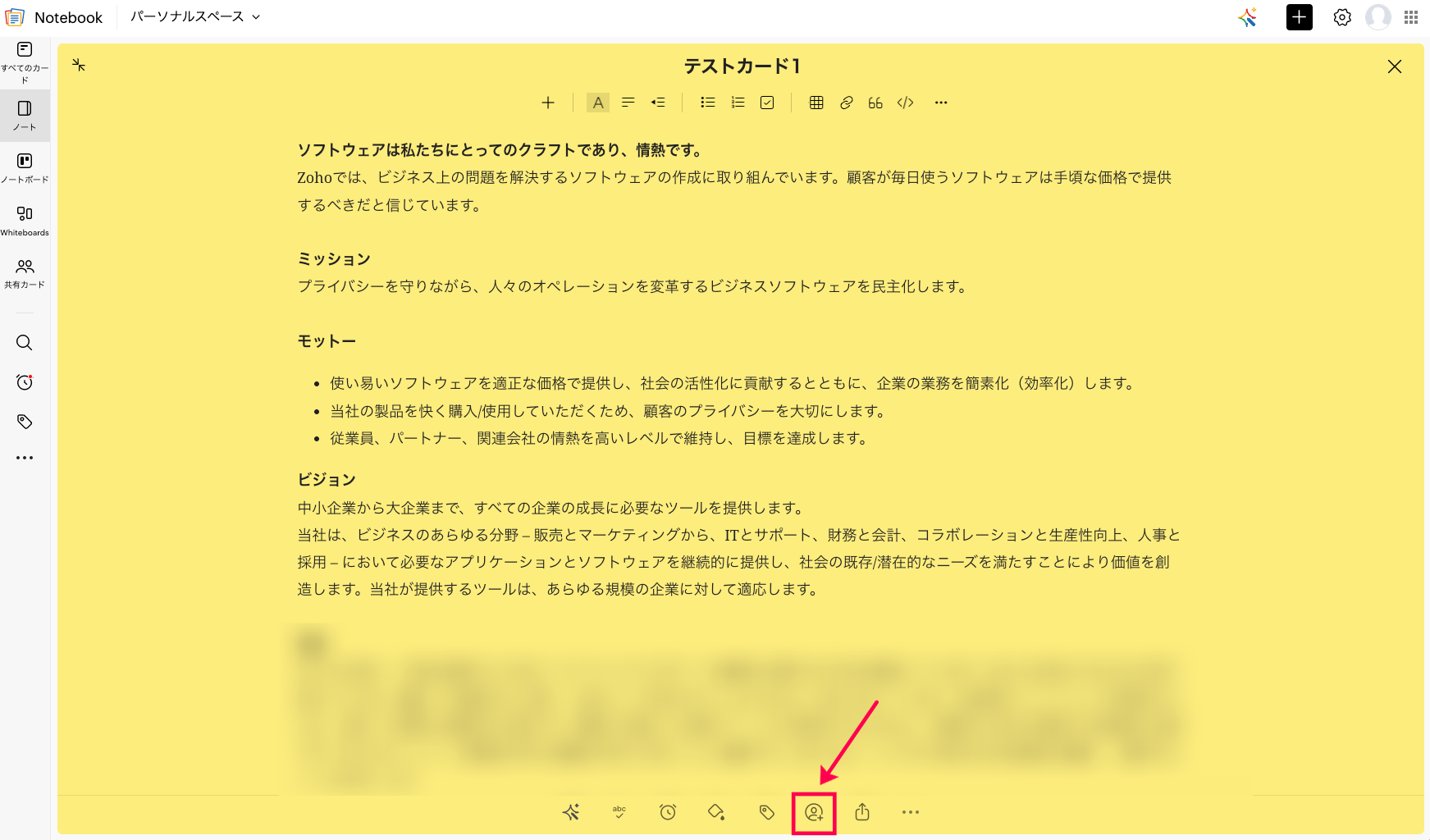
Task: Open more options in bottom toolbar
Action: [x=911, y=812]
